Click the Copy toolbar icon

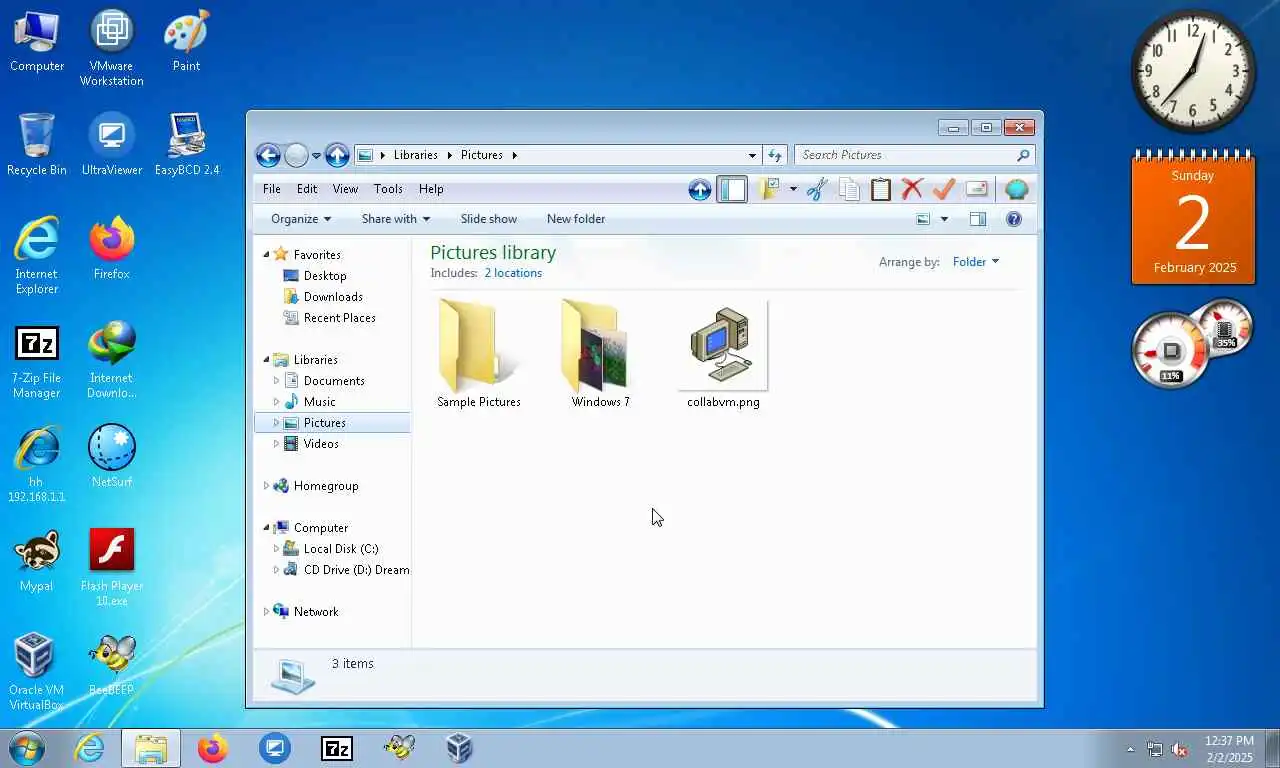[x=849, y=189]
